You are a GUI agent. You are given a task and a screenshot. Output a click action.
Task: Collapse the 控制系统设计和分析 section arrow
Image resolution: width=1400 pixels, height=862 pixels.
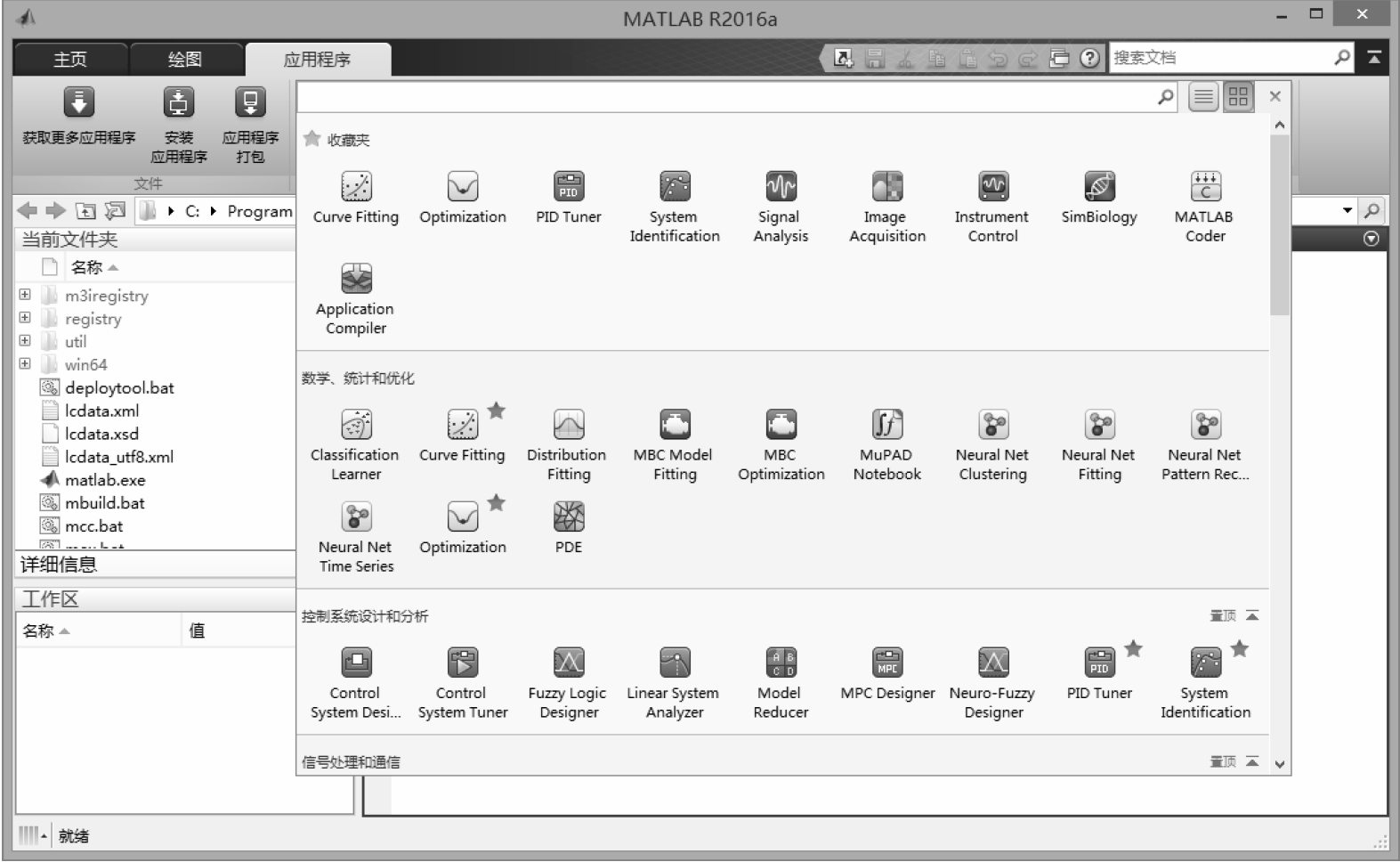(x=1252, y=615)
